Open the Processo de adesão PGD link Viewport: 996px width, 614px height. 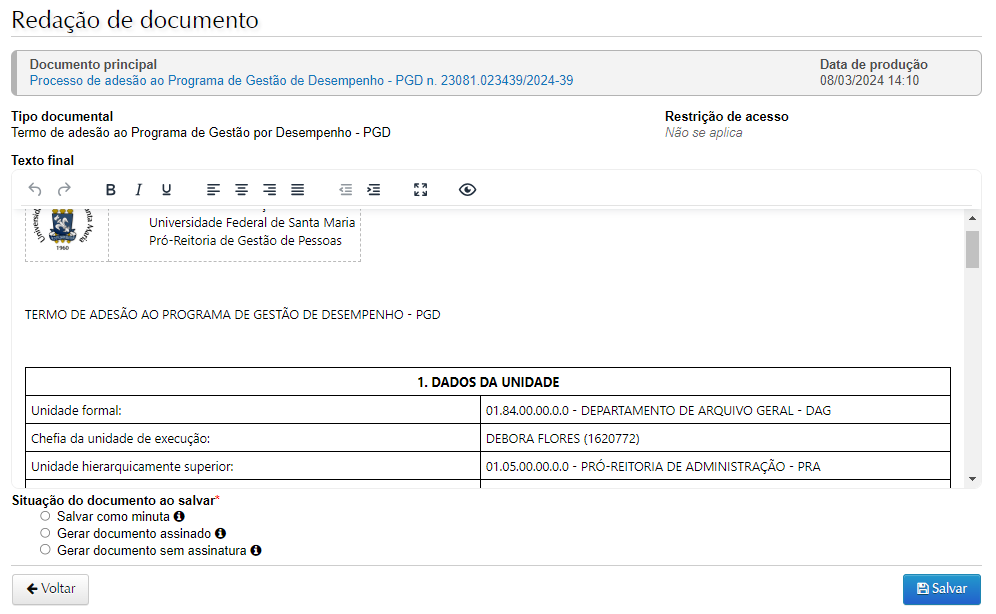(301, 81)
